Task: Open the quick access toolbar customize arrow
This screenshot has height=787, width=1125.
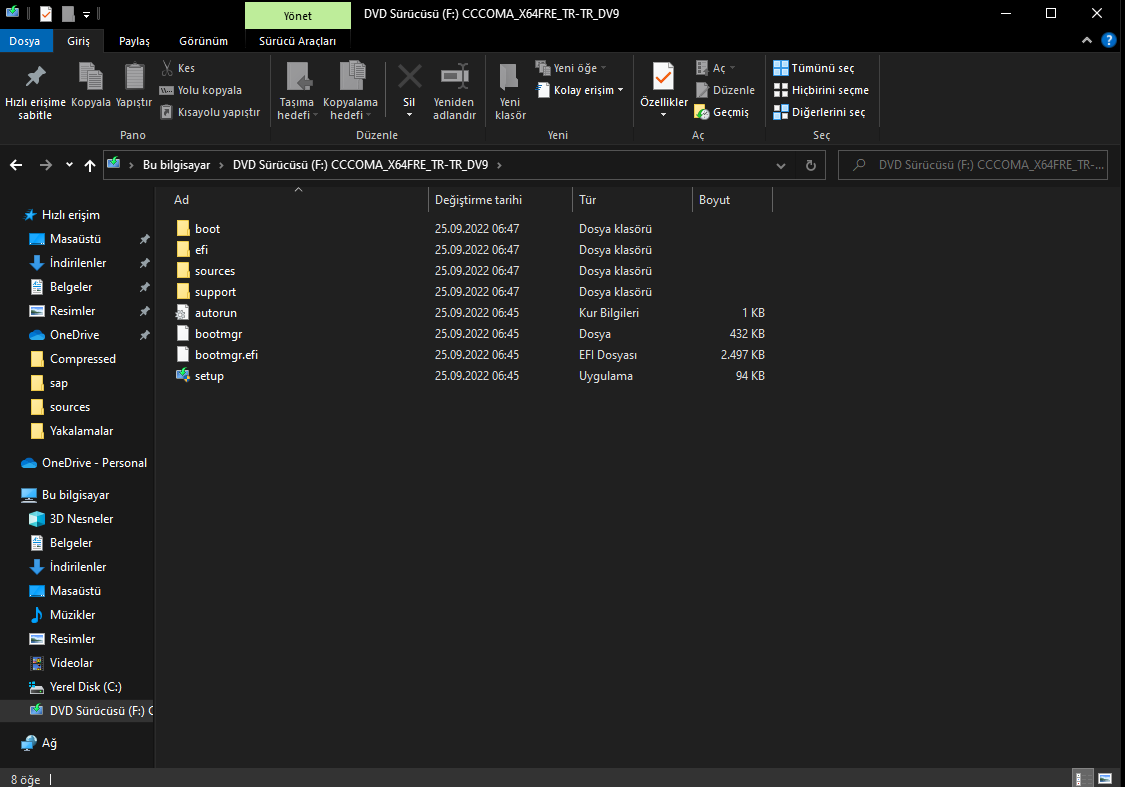Action: (86, 14)
